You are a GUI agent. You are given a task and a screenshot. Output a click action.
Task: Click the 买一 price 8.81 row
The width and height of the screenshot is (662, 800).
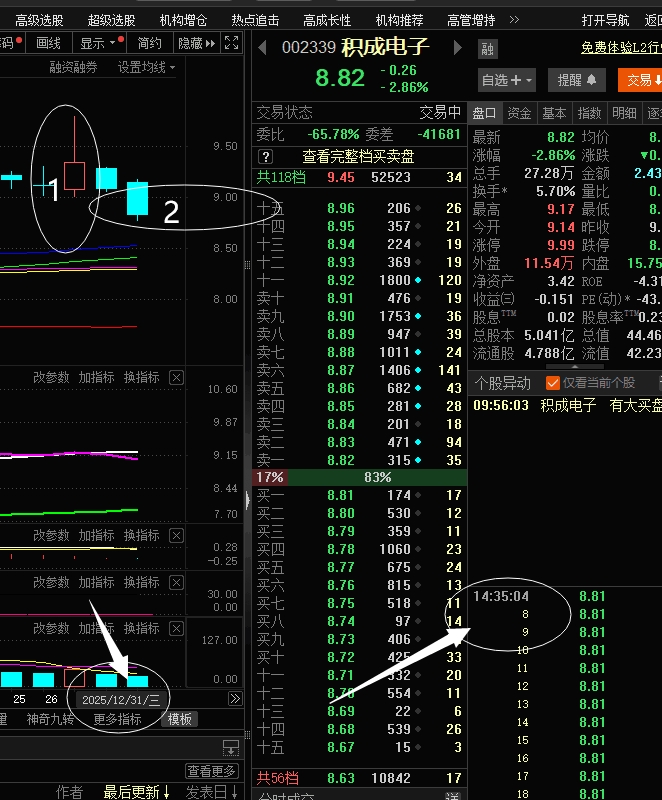pyautogui.click(x=360, y=495)
